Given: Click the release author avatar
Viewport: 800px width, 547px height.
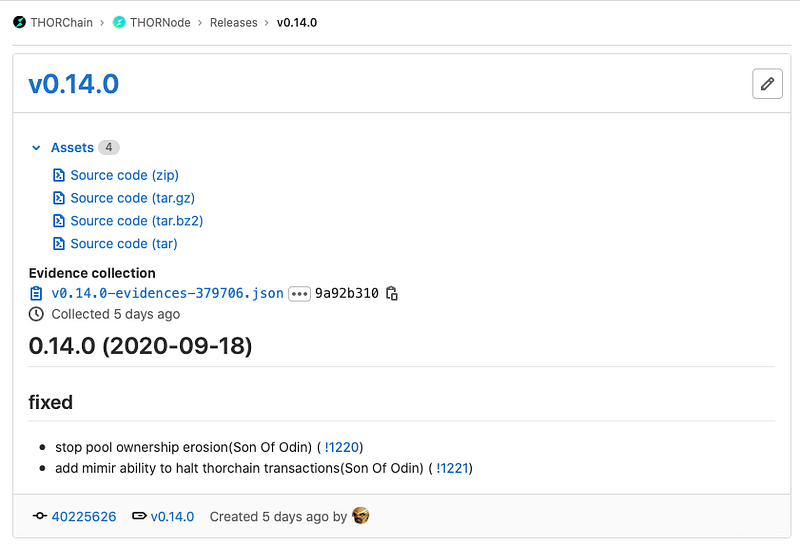Looking at the screenshot, I should (x=360, y=516).
